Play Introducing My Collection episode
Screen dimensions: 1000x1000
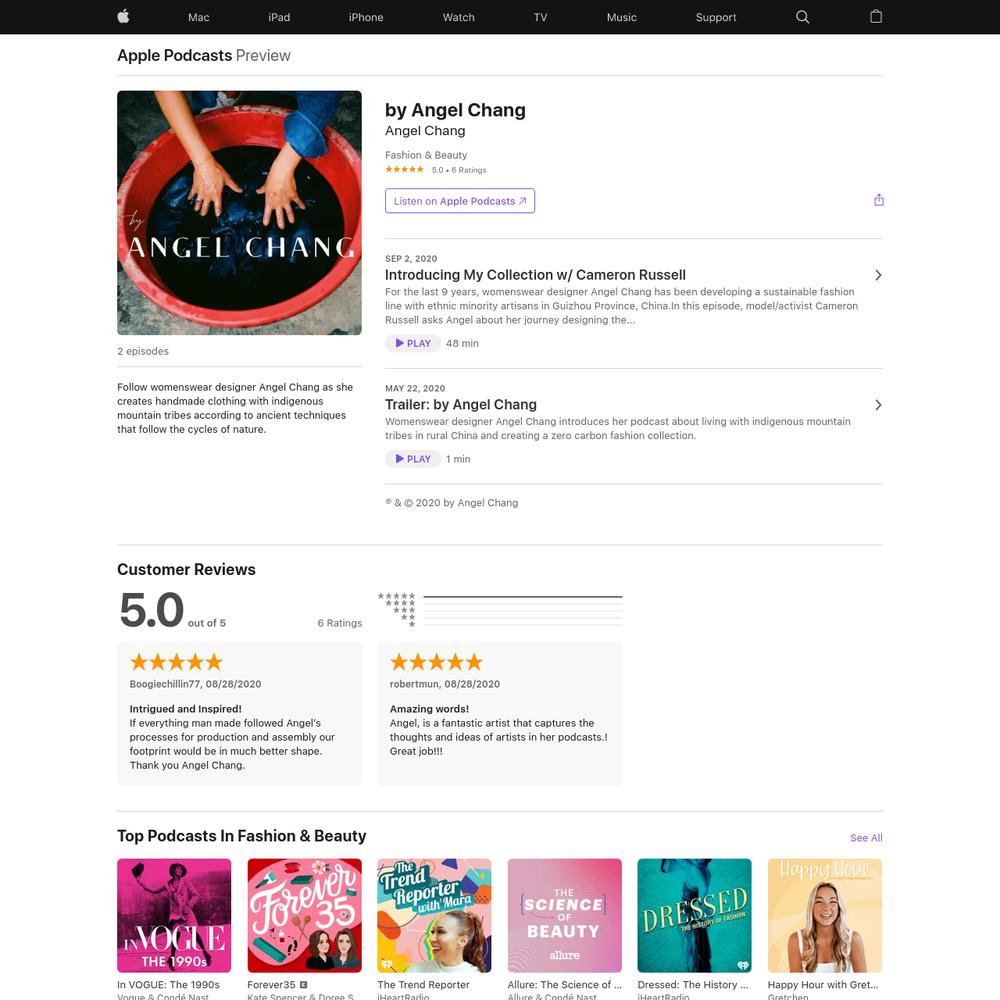click(x=413, y=343)
